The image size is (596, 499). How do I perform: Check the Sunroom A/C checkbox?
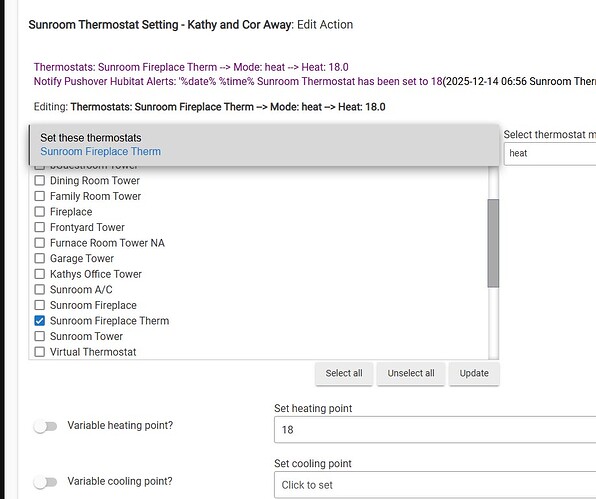40,290
